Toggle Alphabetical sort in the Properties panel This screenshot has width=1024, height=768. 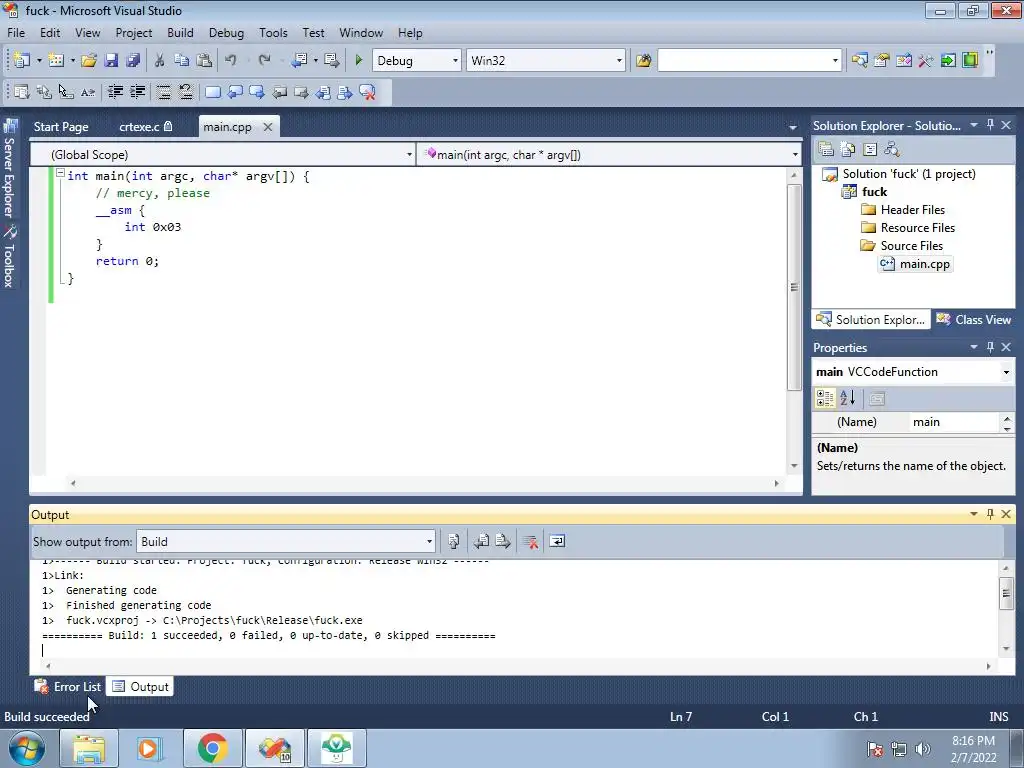[x=848, y=398]
